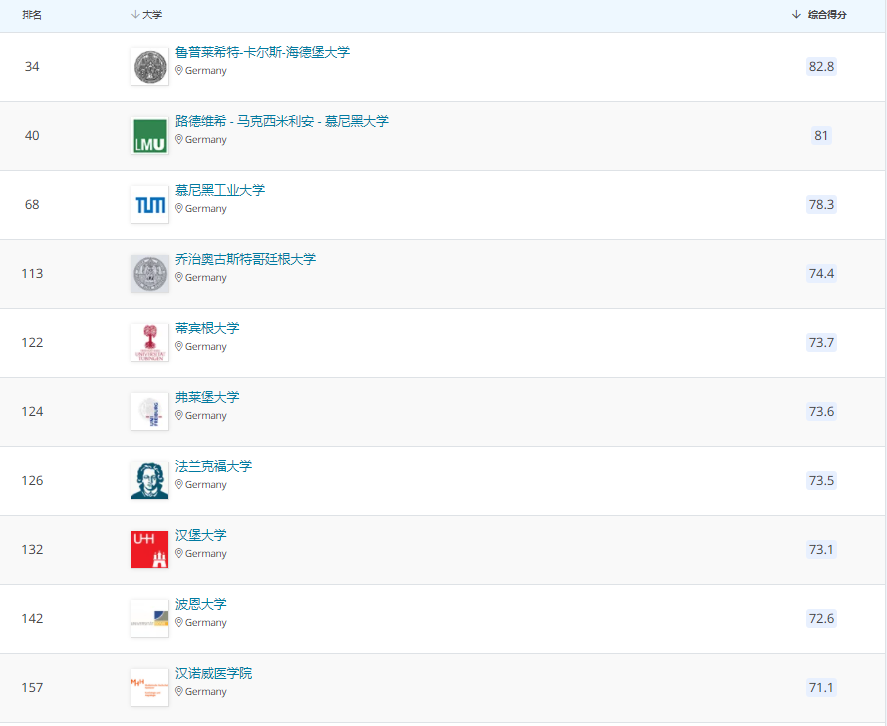
Task: Click the Heidelberg University seal logo
Action: pos(149,67)
